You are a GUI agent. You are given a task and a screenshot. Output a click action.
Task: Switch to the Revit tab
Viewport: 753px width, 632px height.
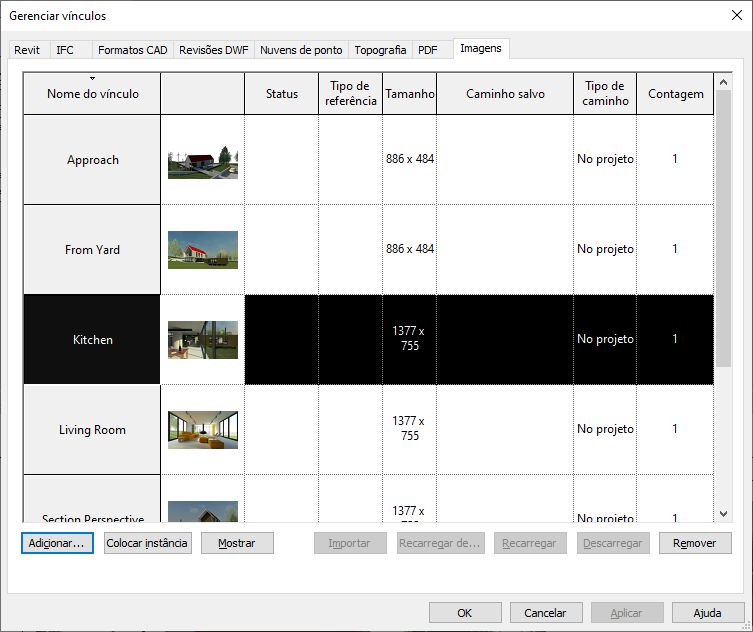click(27, 50)
